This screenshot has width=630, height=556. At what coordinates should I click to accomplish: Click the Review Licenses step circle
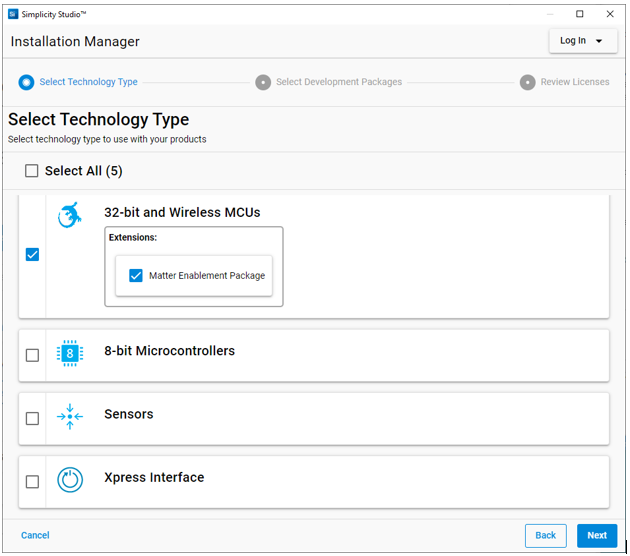528,82
